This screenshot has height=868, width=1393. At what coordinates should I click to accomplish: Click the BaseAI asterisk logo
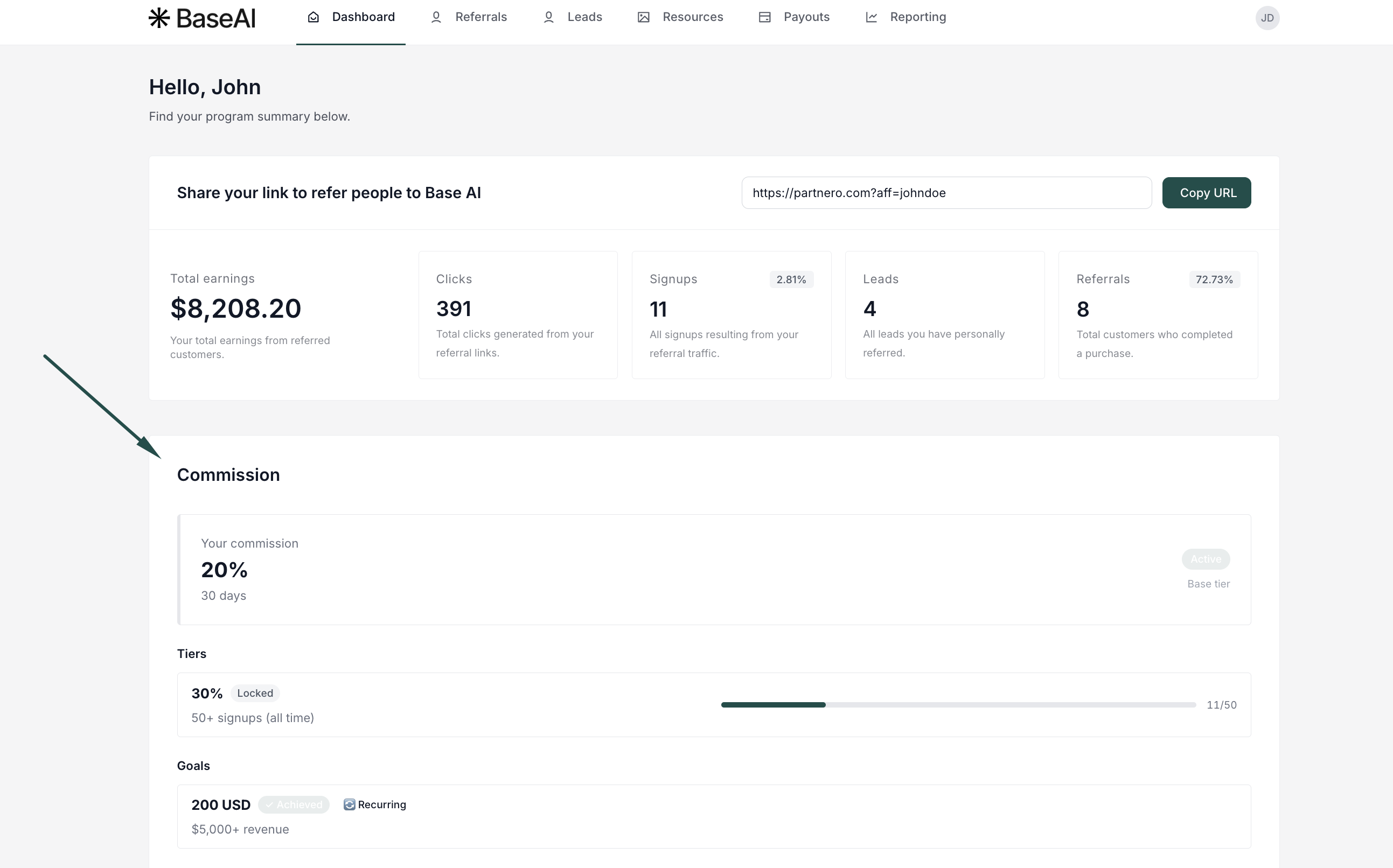click(x=159, y=18)
